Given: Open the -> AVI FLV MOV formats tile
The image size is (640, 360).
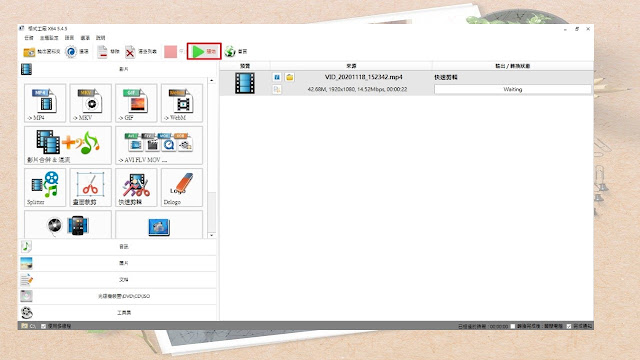Looking at the screenshot, I should pyautogui.click(x=159, y=145).
